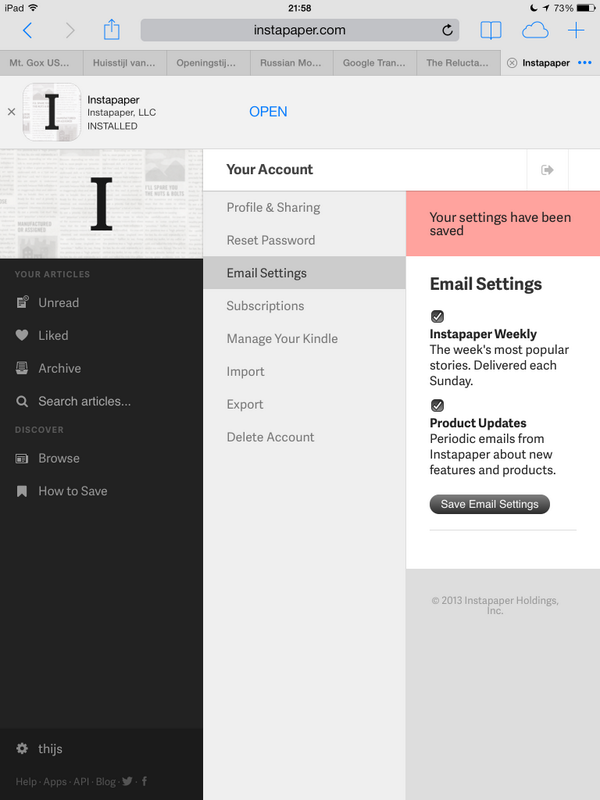Open the Liked articles link
The image size is (600, 800).
click(53, 336)
